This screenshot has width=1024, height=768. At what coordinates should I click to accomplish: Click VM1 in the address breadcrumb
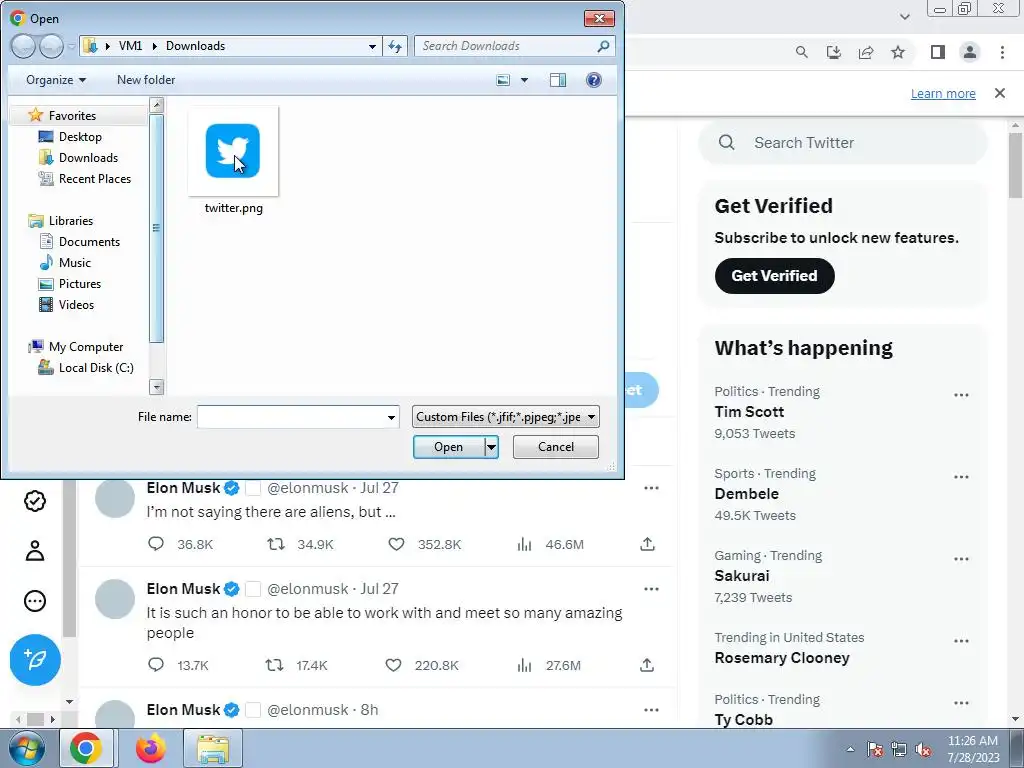[x=130, y=46]
